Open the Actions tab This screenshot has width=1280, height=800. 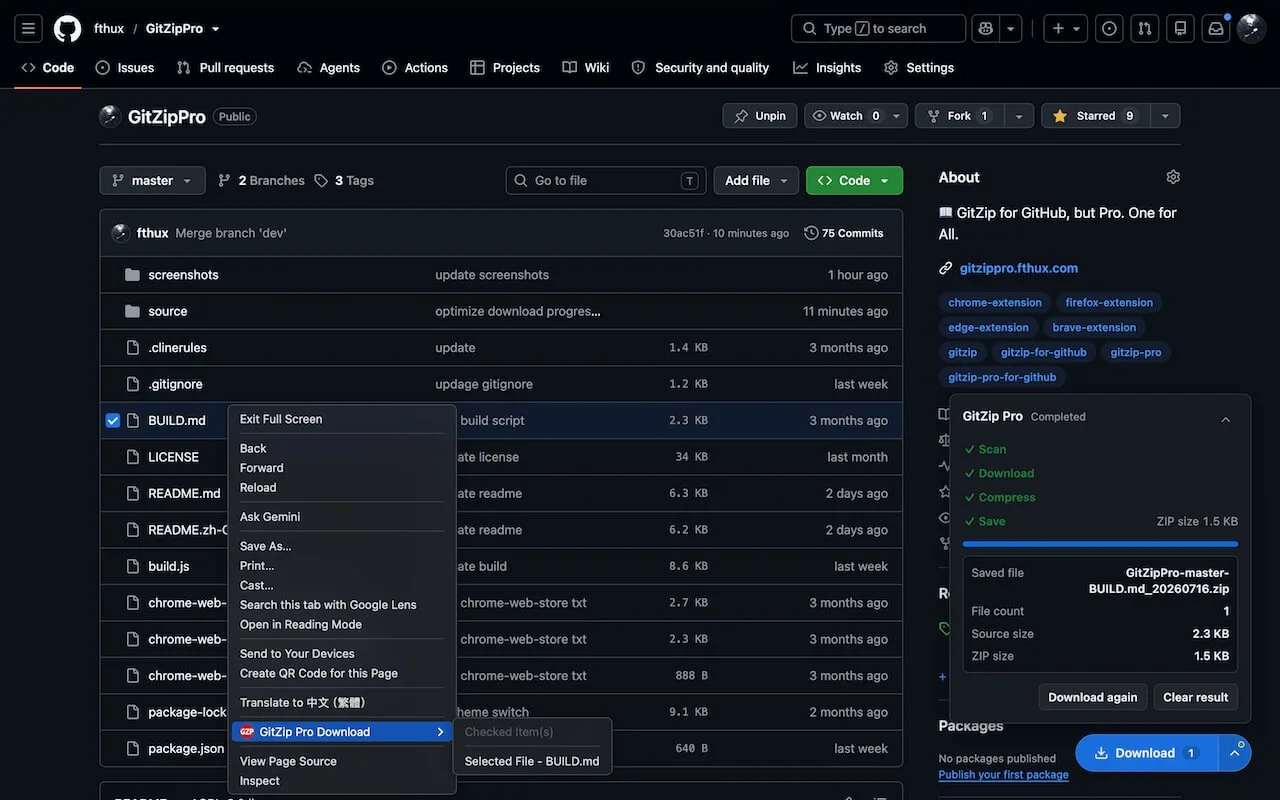click(x=415, y=68)
